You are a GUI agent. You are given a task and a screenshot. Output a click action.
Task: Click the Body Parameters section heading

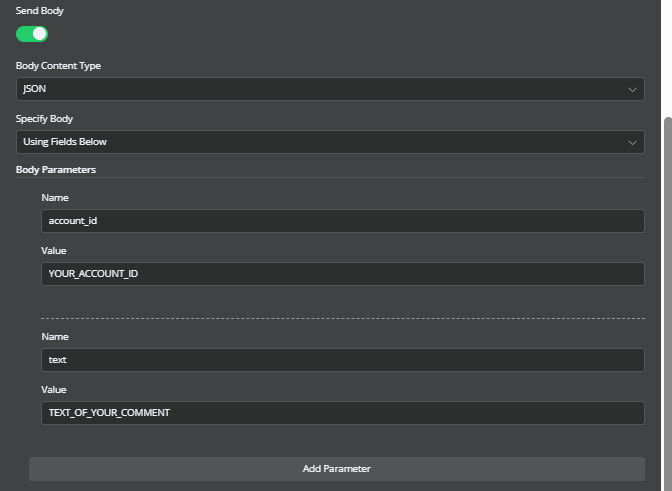pos(56,170)
